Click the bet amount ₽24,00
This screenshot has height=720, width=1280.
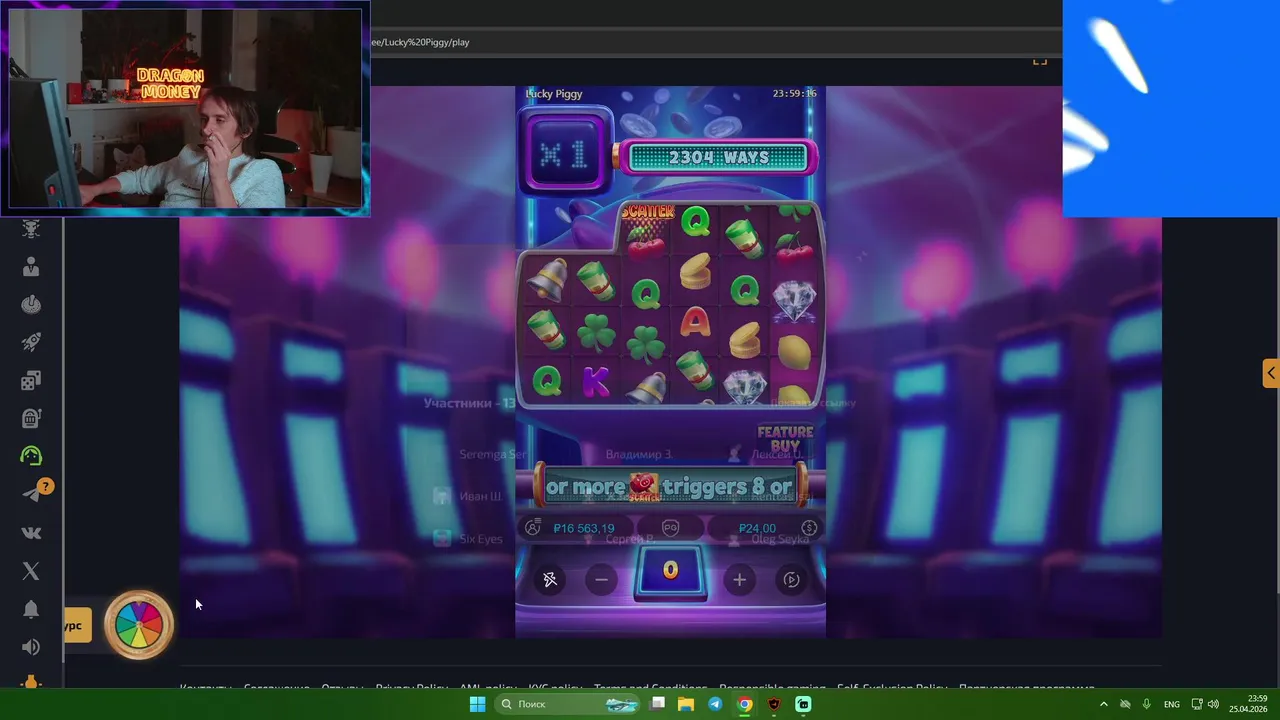pyautogui.click(x=757, y=528)
